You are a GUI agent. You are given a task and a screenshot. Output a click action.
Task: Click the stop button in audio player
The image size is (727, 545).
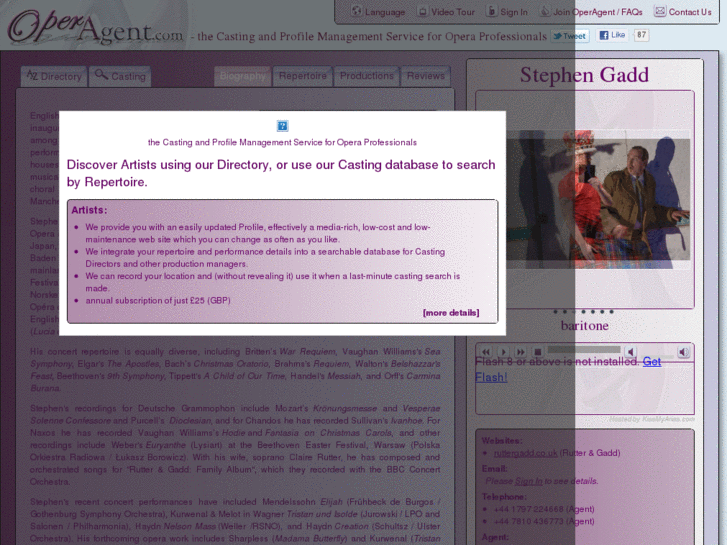tap(538, 352)
